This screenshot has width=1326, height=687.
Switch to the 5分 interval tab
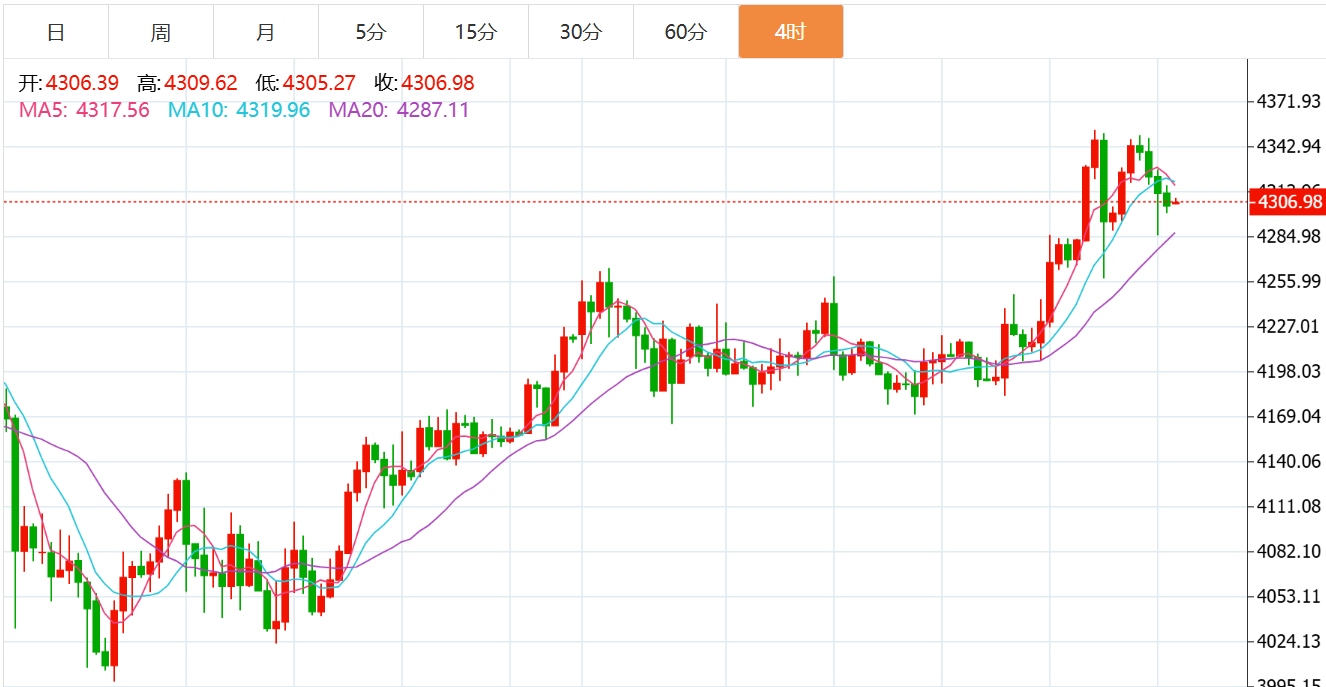tap(370, 32)
